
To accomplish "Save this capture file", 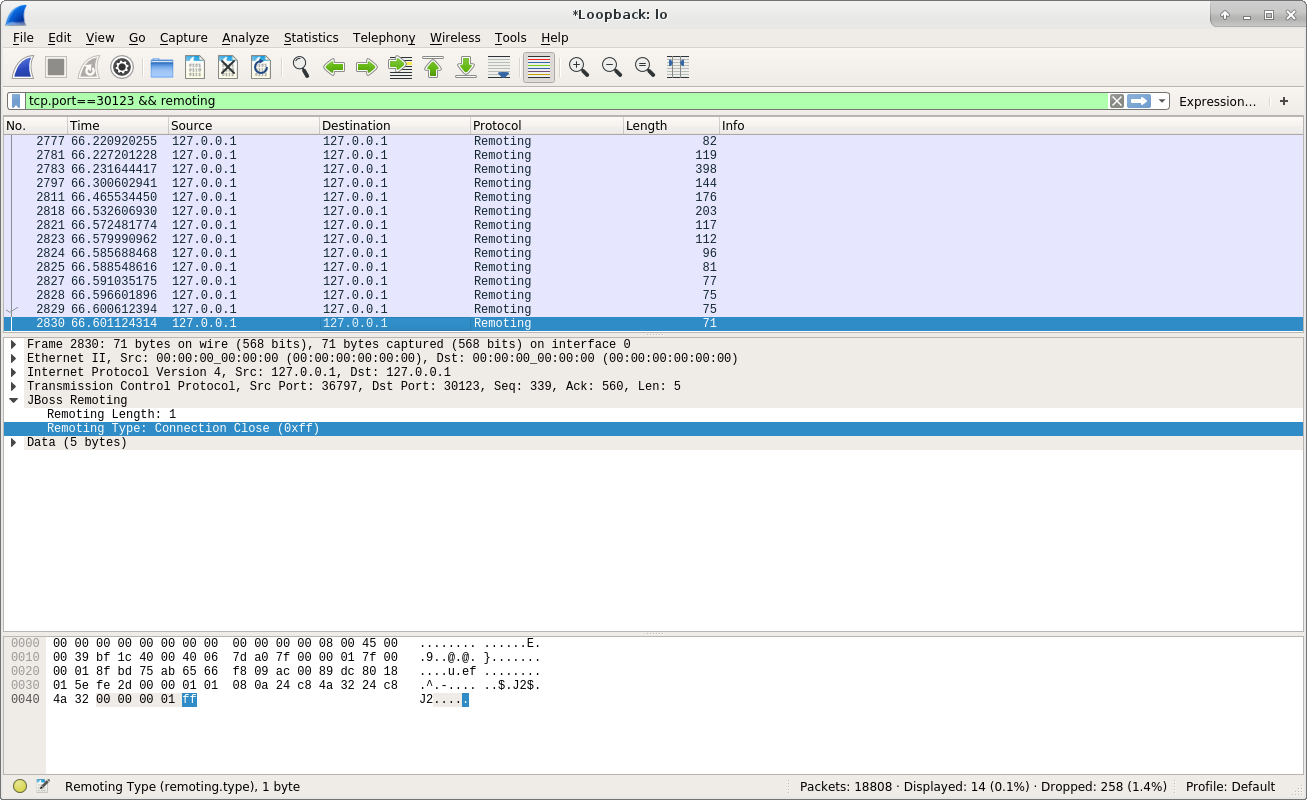I will (x=195, y=68).
